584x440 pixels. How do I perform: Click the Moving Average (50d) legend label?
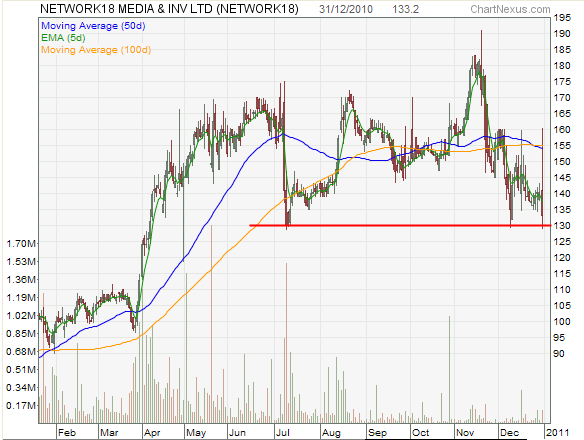(x=93, y=26)
